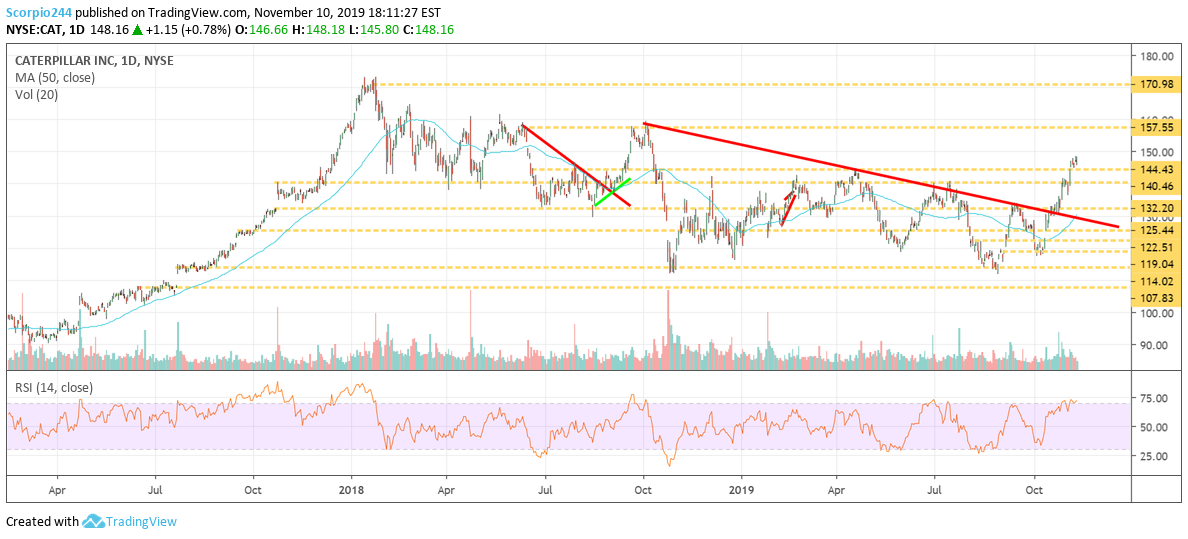Click the 157.55 price level label
Screen dimensions: 1188x539
(x=1155, y=127)
